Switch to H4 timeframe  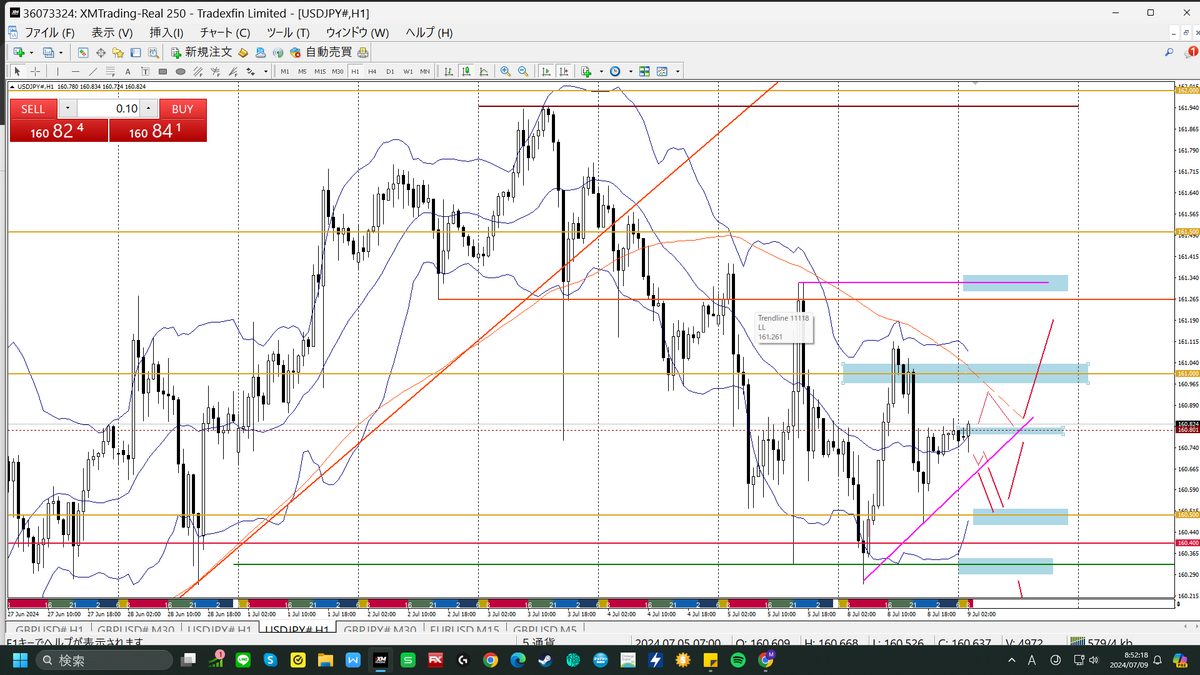pyautogui.click(x=372, y=71)
